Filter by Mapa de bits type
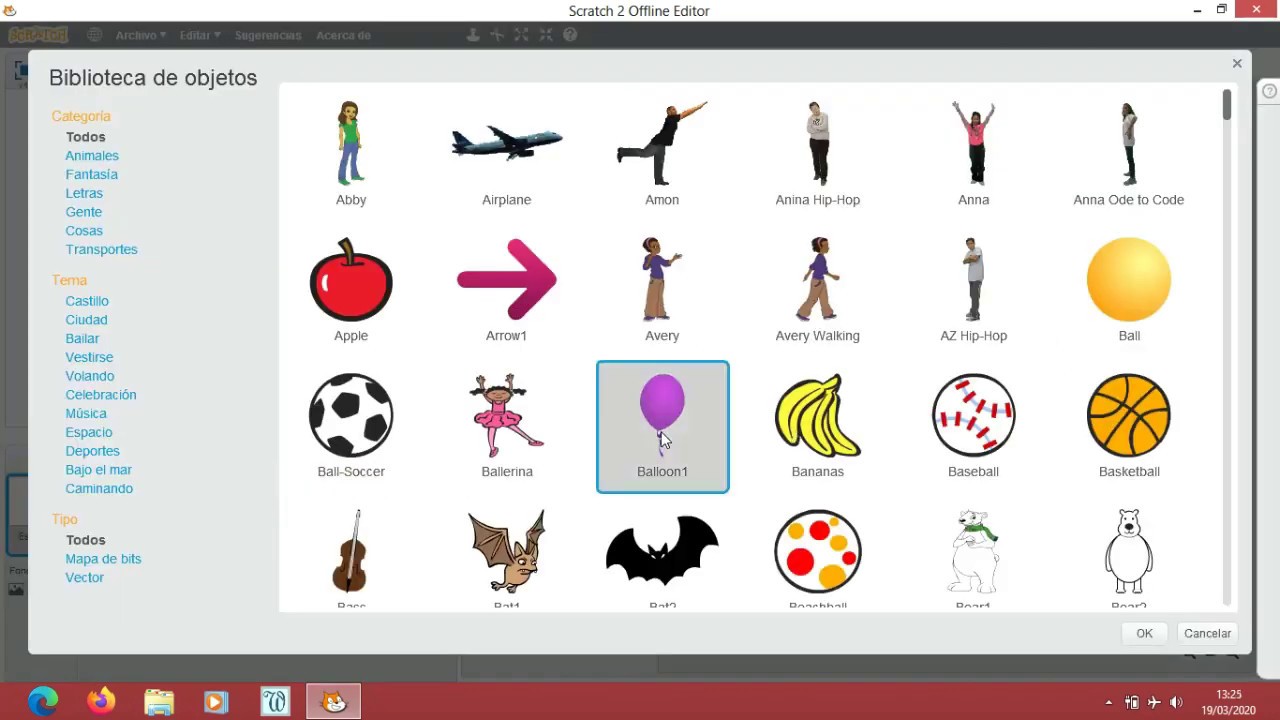 point(104,559)
